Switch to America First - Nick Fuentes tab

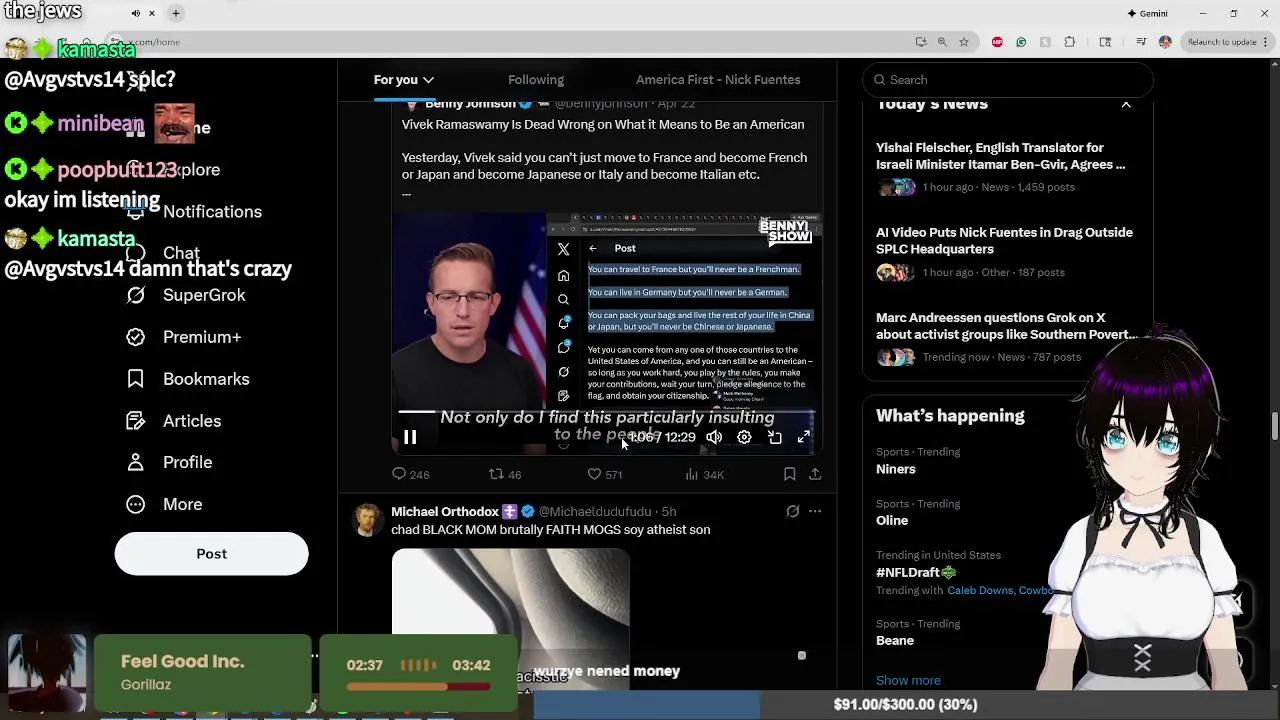718,80
